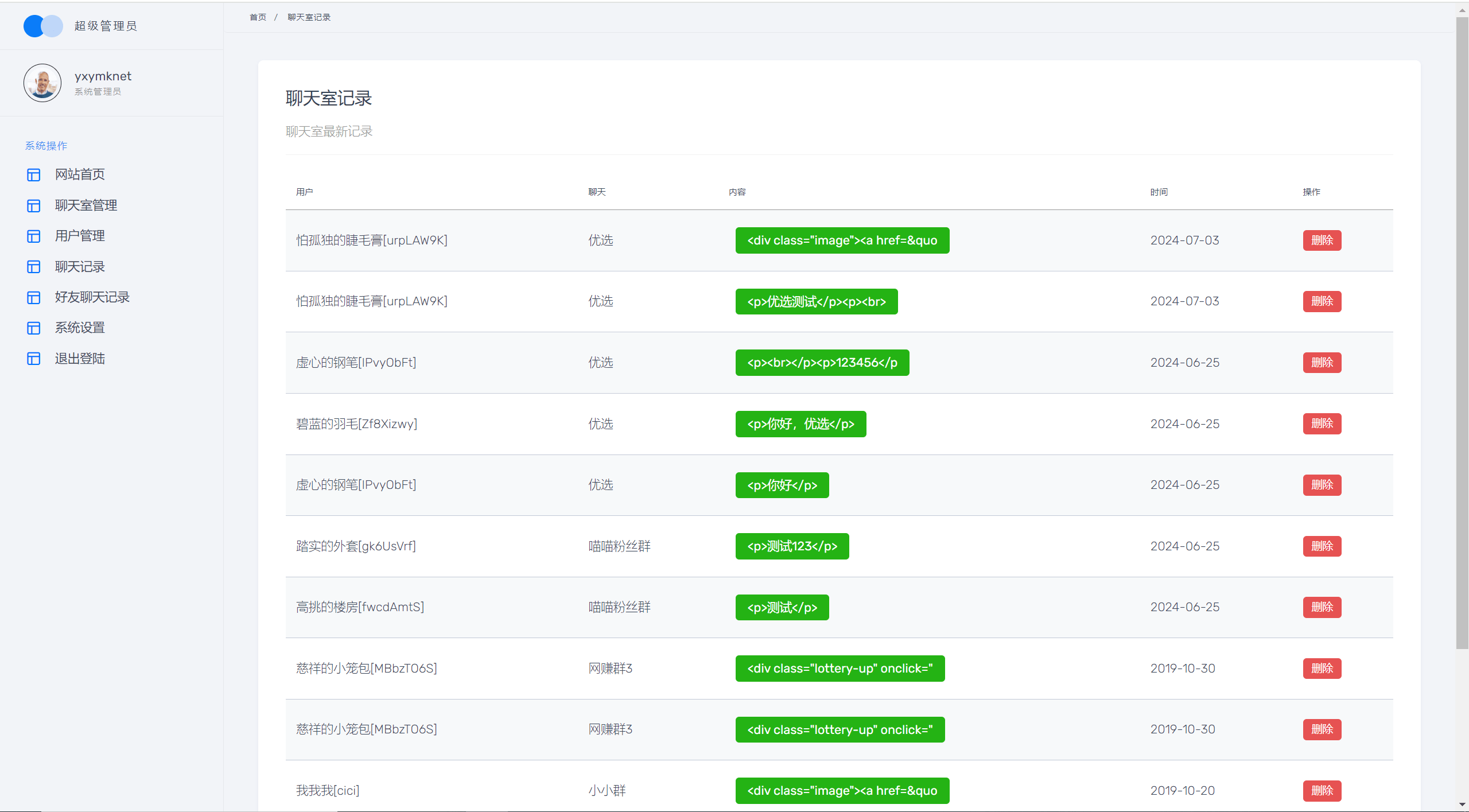Click the 用户管理 sidebar icon
This screenshot has width=1469, height=812.
[x=34, y=236]
